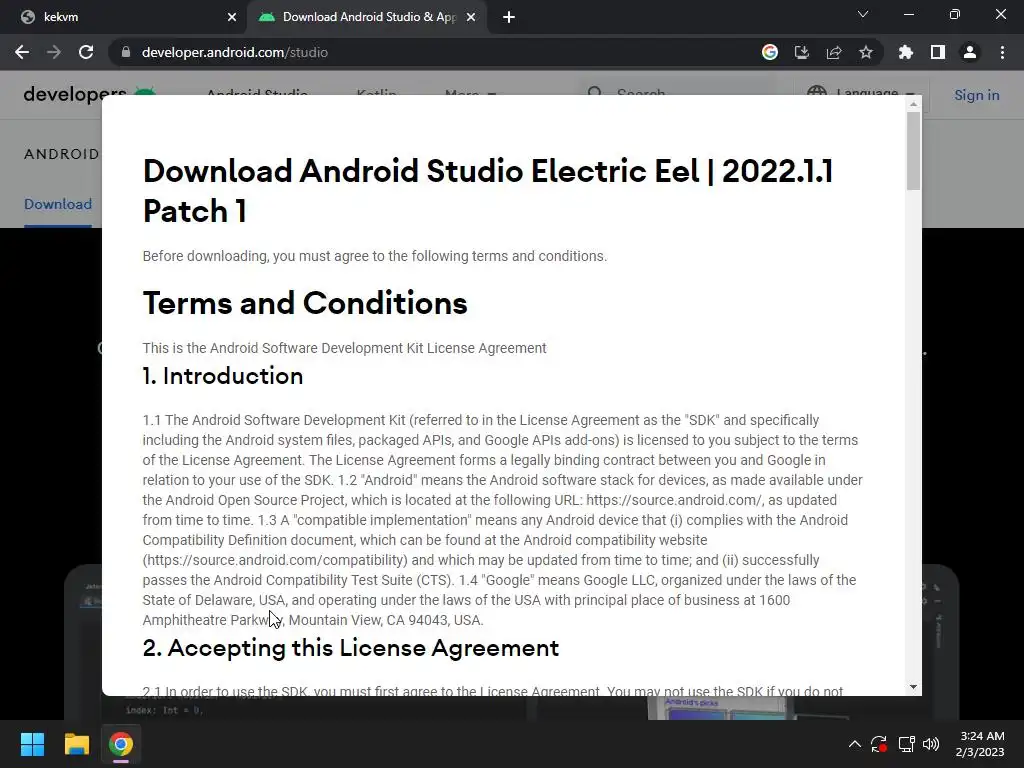Click the sync tray icon with red dot
The height and width of the screenshot is (768, 1024).
pyautogui.click(x=879, y=744)
